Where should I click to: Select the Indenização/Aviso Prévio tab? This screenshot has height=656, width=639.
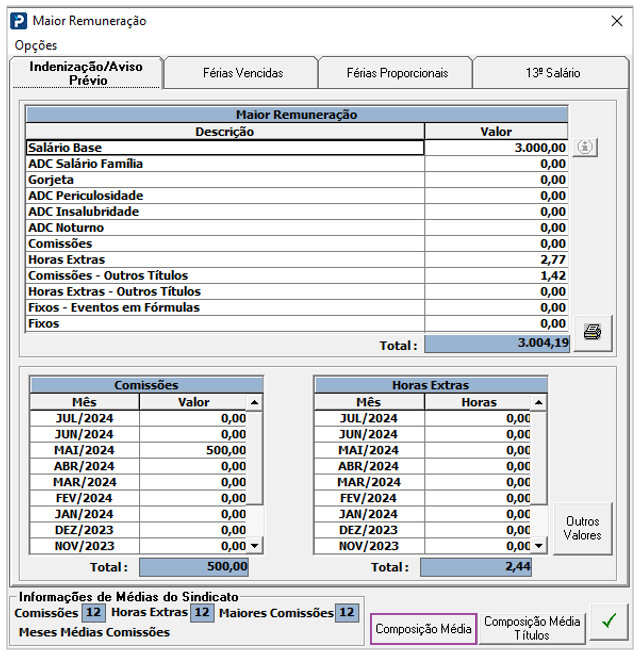[86, 73]
